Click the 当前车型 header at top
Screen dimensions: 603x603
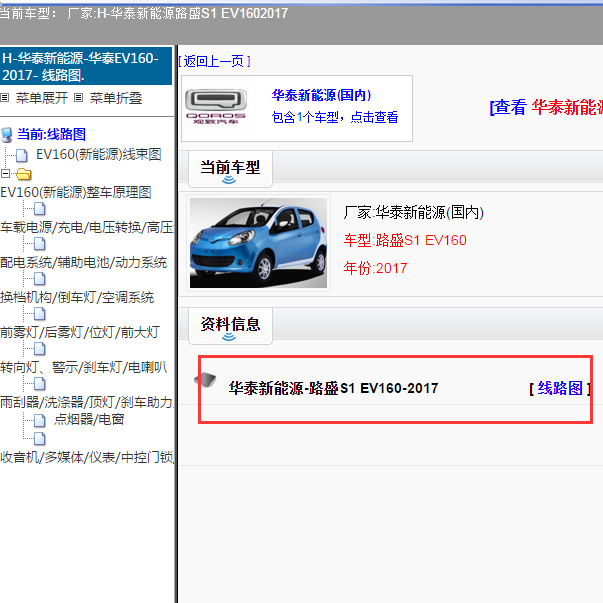144,14
